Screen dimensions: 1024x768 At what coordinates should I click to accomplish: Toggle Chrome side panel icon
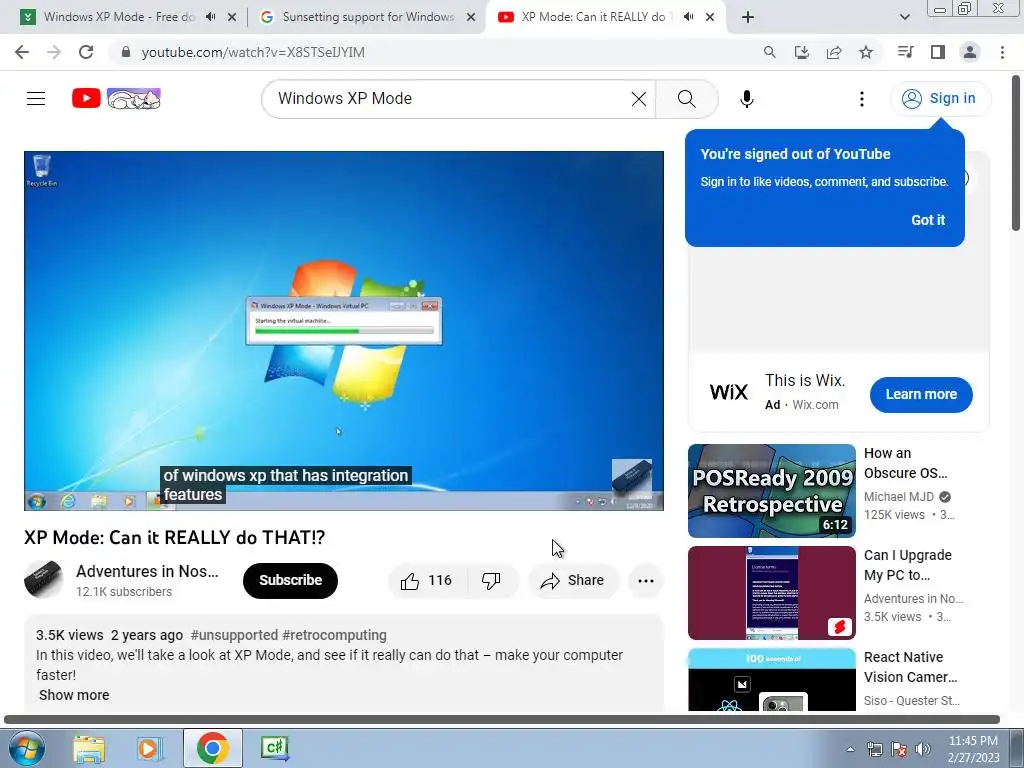pyautogui.click(x=938, y=52)
